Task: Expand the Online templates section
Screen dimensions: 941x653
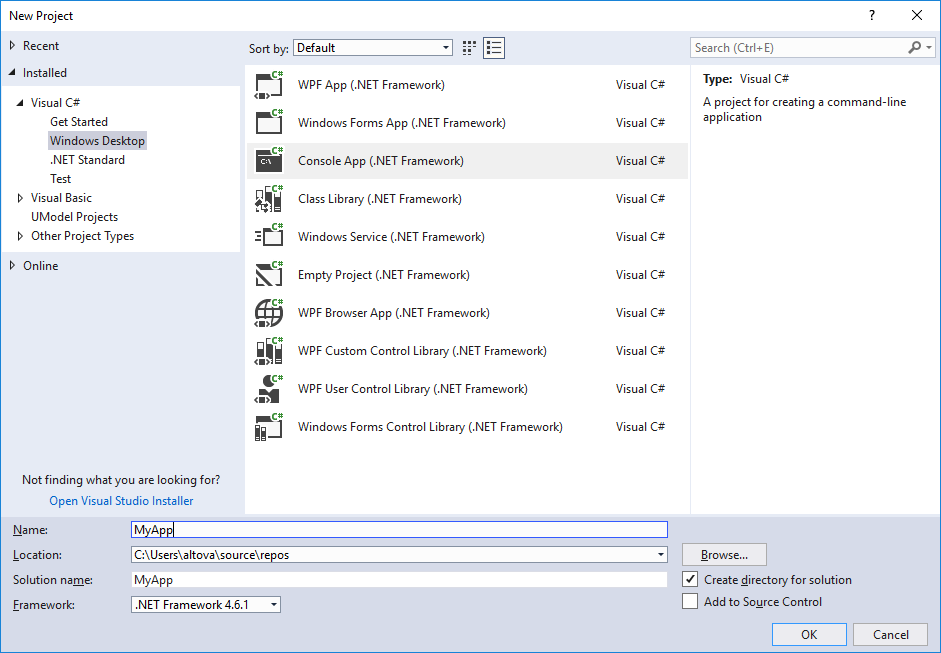Action: click(13, 266)
